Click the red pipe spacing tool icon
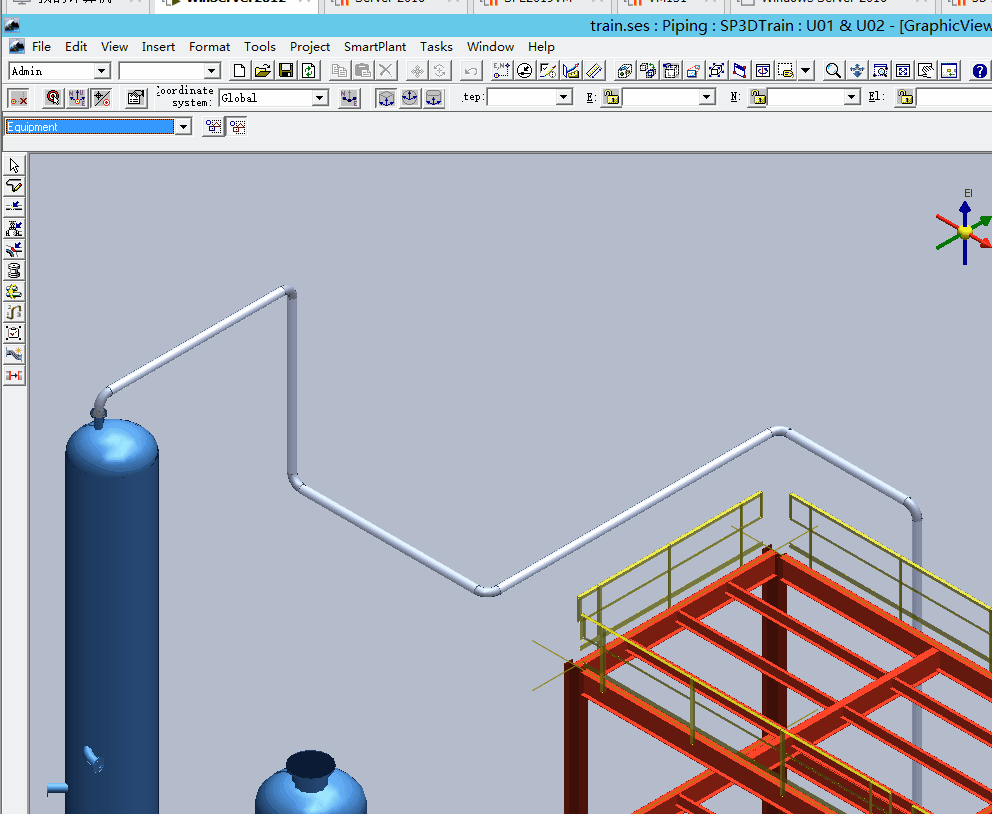The width and height of the screenshot is (992, 814). pos(14,376)
